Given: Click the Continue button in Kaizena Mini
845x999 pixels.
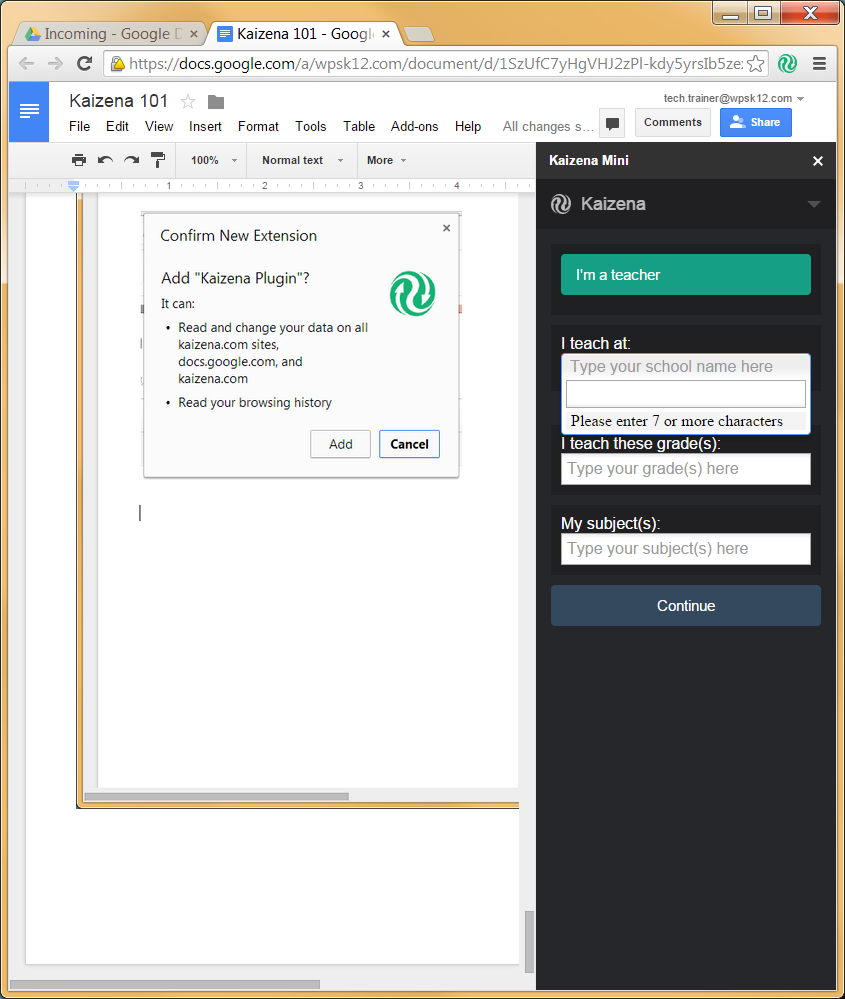Looking at the screenshot, I should (x=686, y=605).
